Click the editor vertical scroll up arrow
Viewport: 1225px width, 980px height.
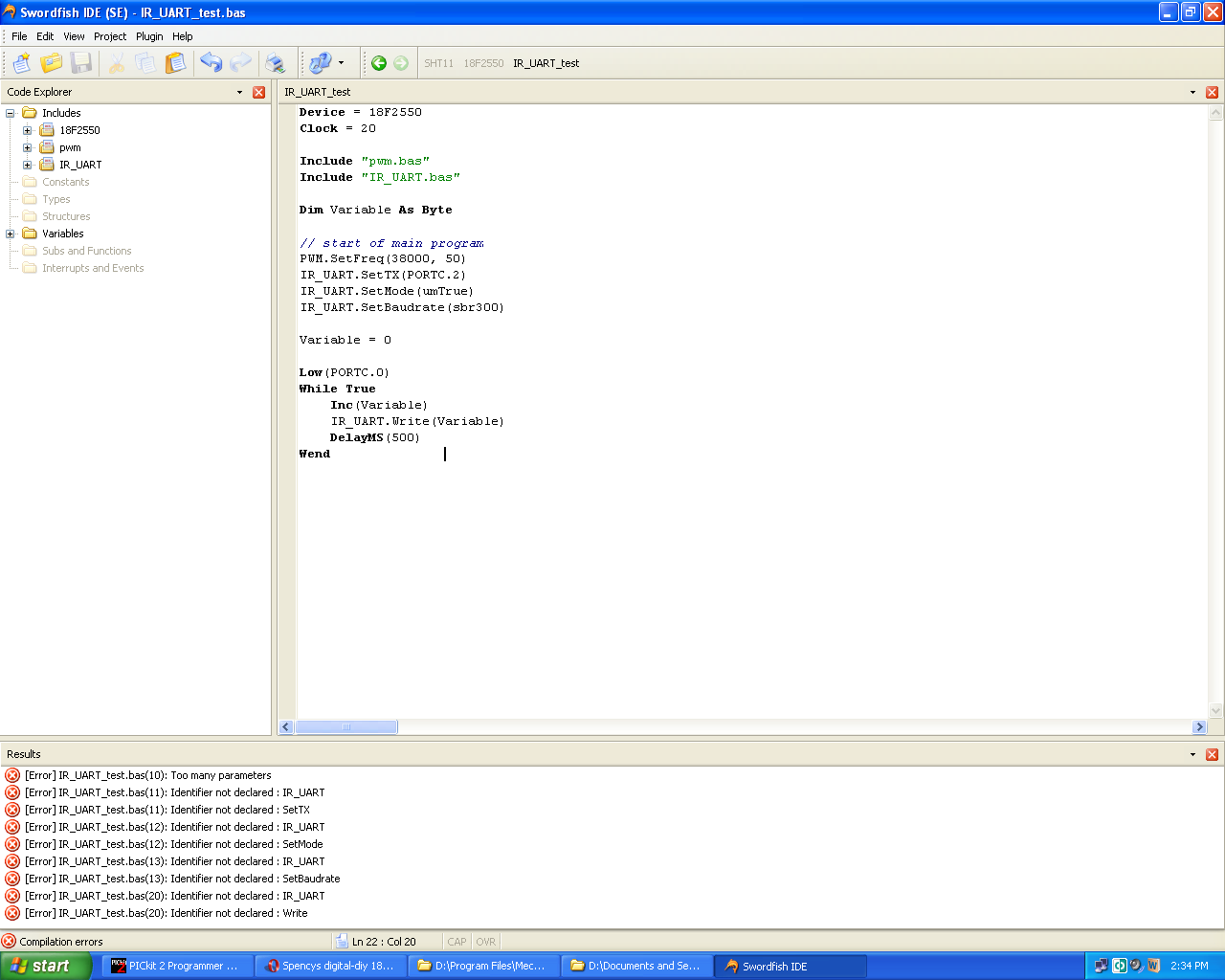point(1216,112)
